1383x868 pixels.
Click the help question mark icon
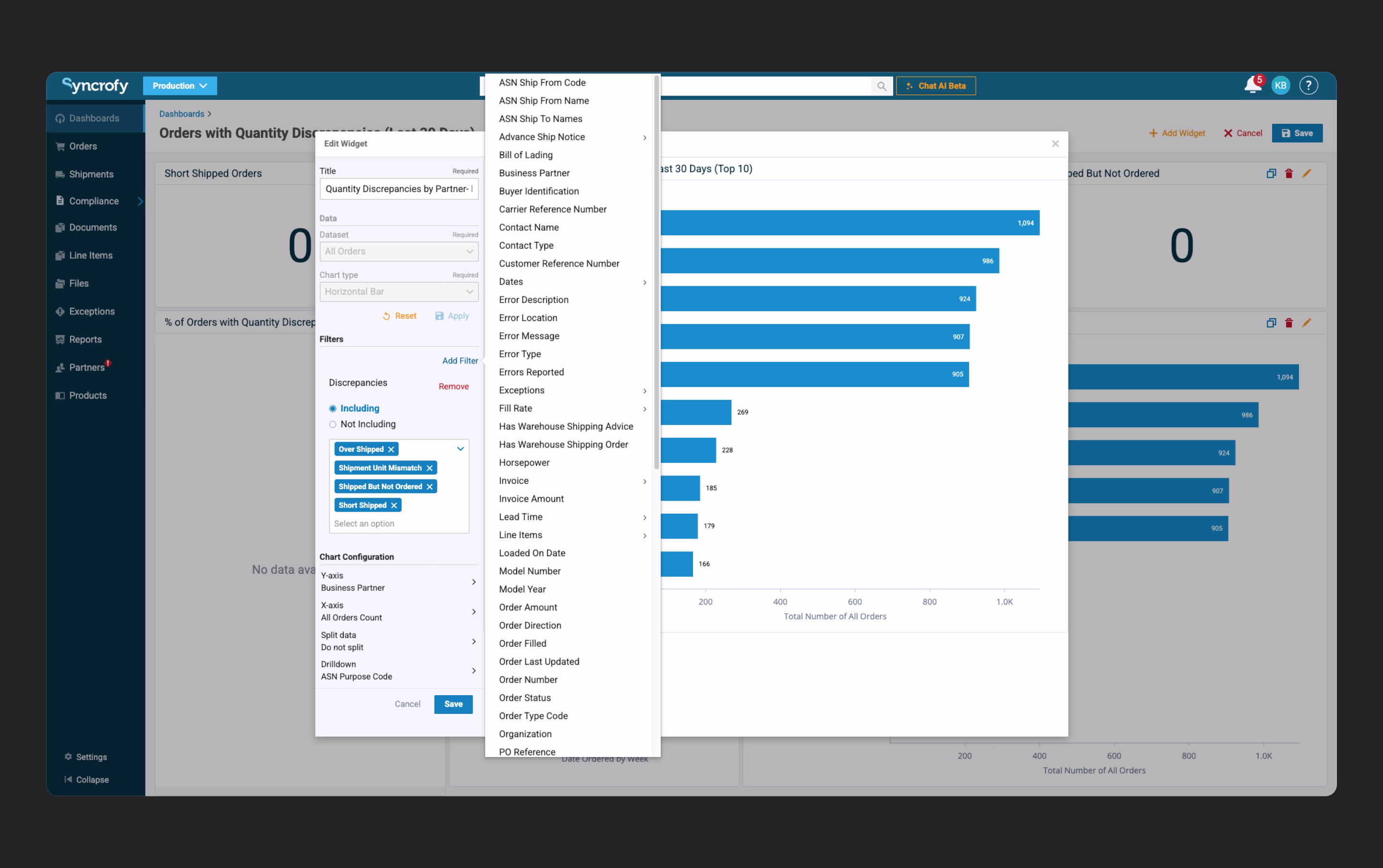click(x=1309, y=85)
